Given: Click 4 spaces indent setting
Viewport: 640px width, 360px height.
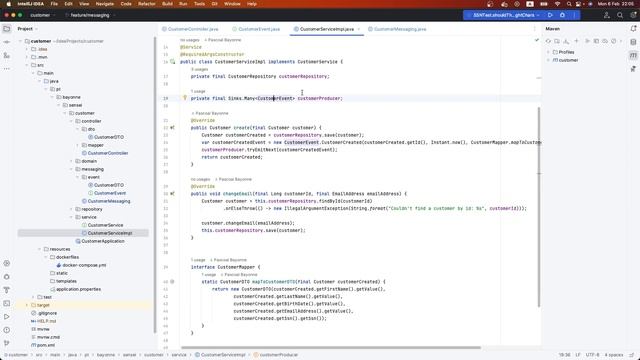Looking at the screenshot, I should pyautogui.click(x=614, y=355).
